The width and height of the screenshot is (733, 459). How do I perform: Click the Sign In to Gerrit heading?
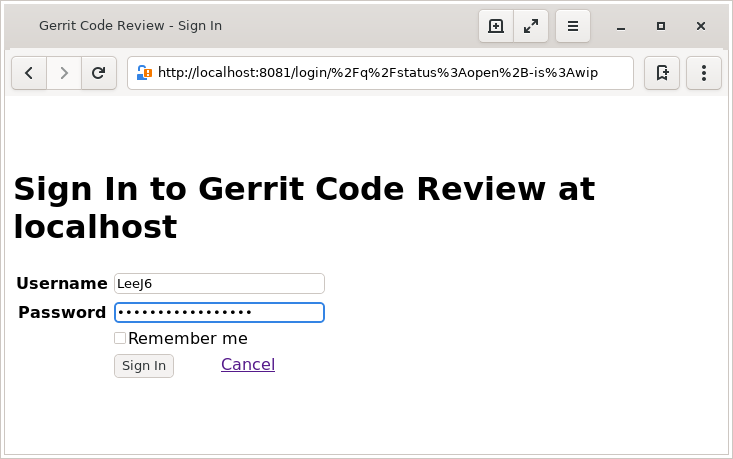coord(304,208)
